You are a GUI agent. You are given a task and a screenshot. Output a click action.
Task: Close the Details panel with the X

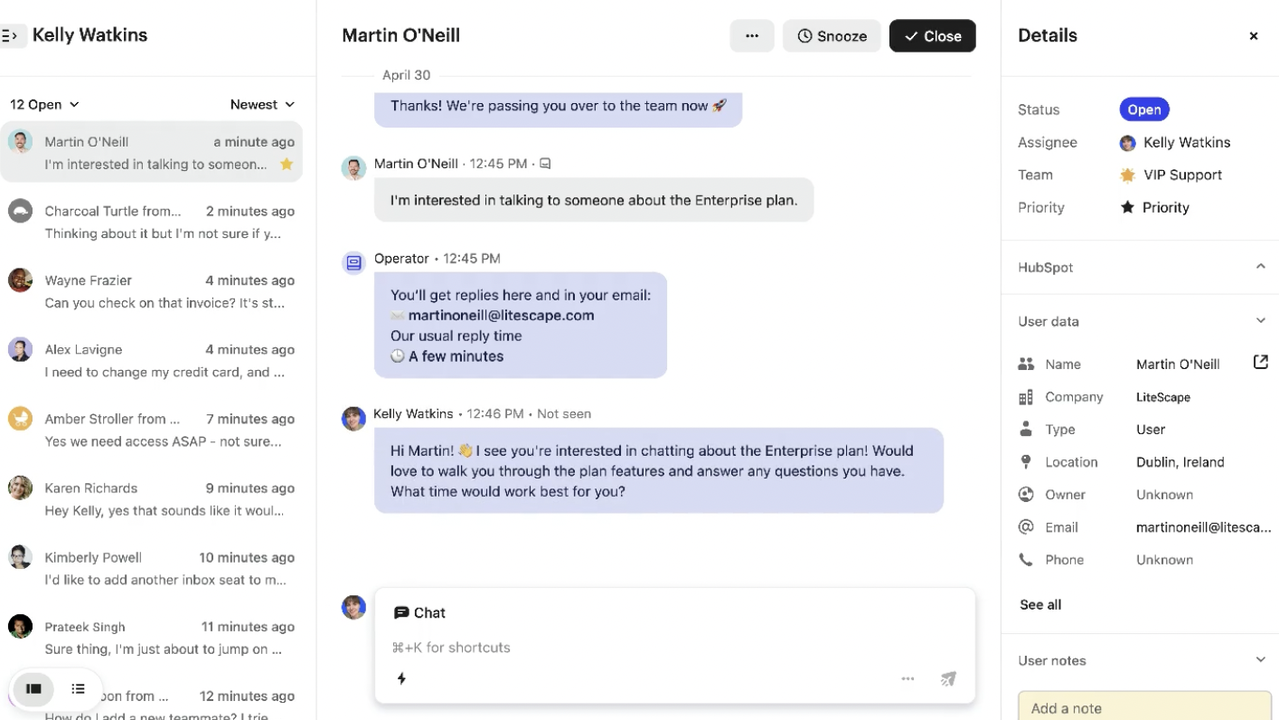pyautogui.click(x=1253, y=35)
